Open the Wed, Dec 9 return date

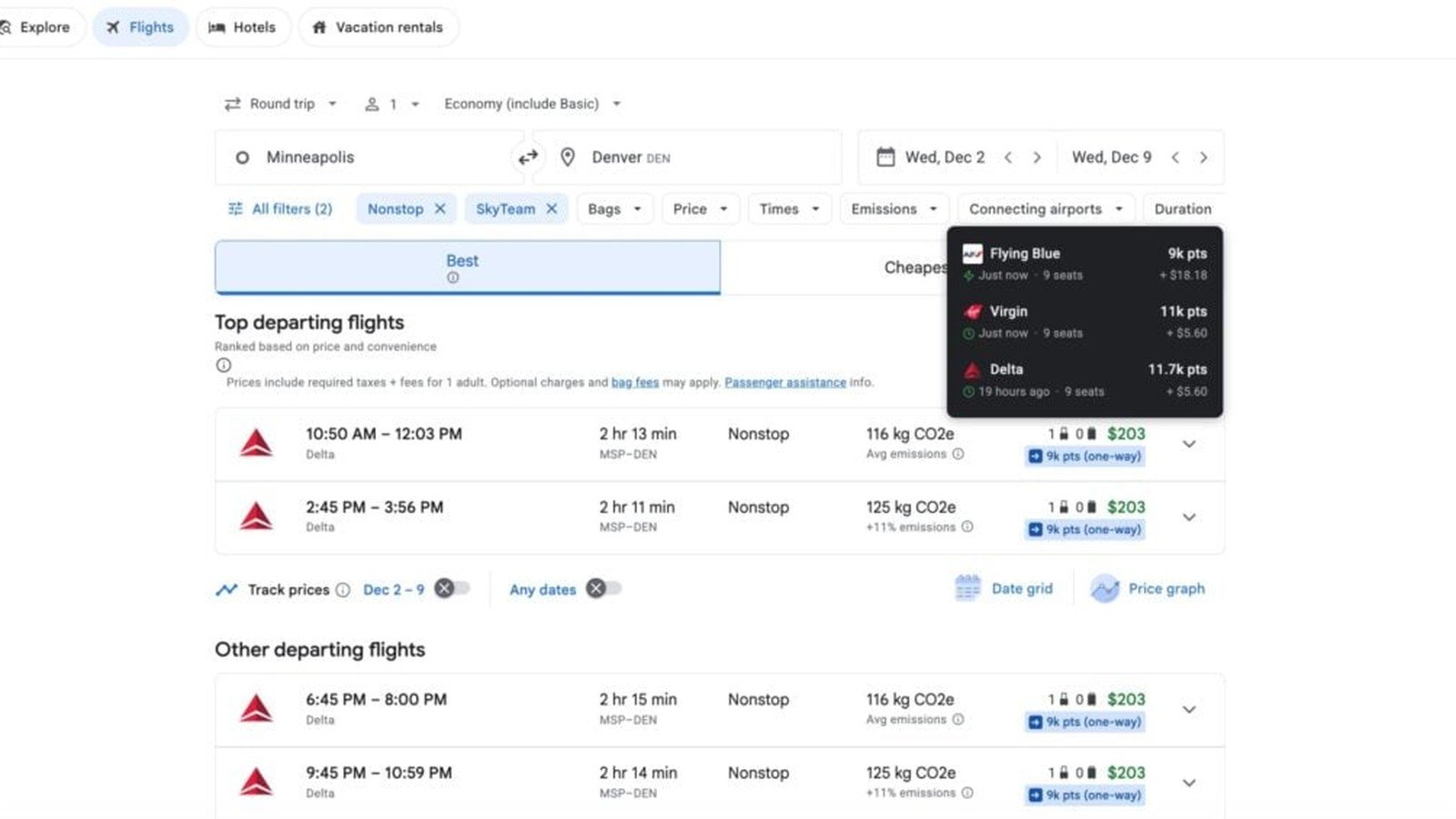click(1111, 157)
